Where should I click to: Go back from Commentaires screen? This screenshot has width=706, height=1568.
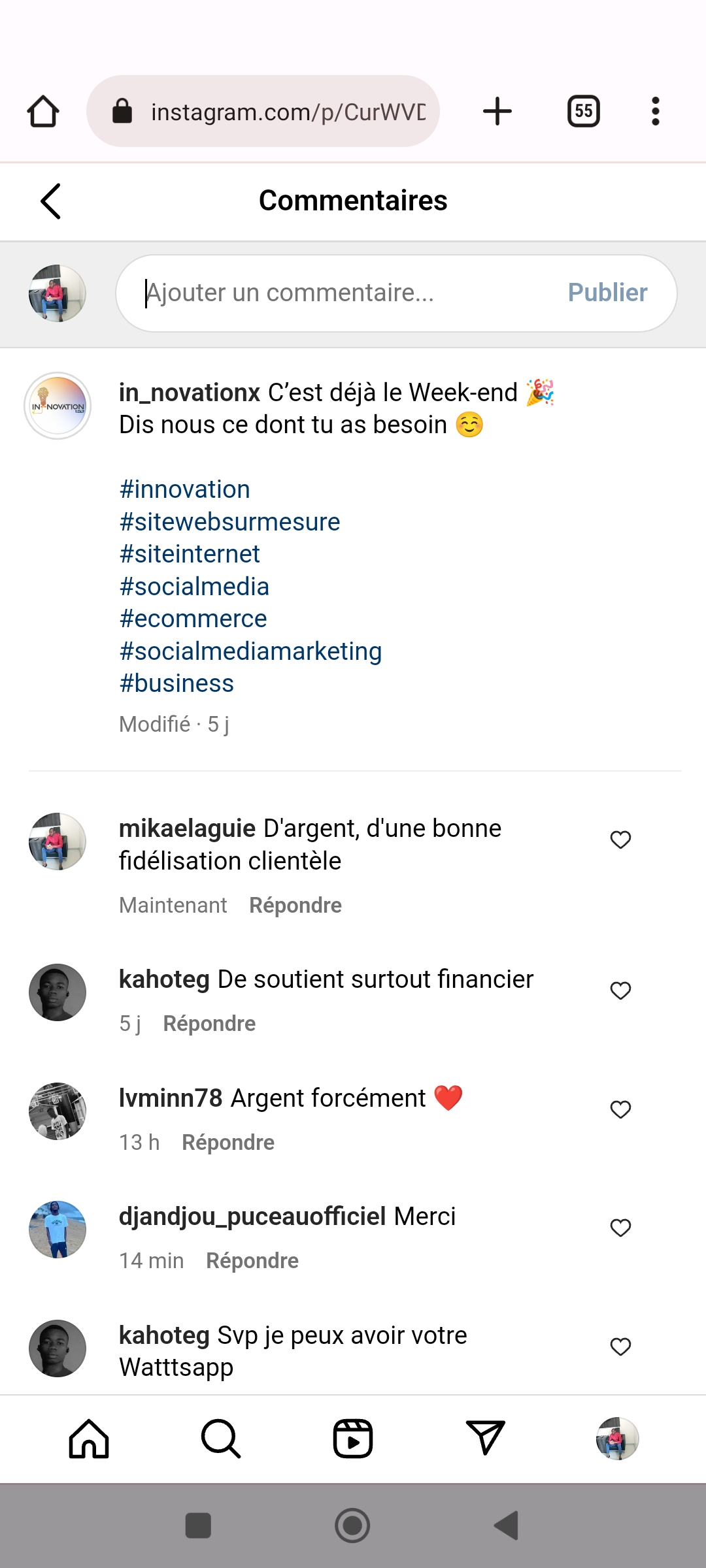tap(51, 201)
